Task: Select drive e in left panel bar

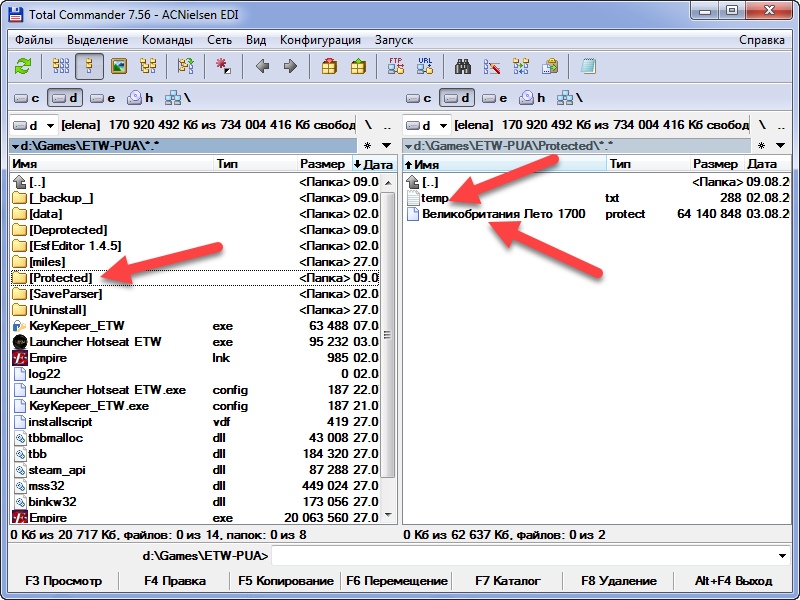Action: coord(103,98)
